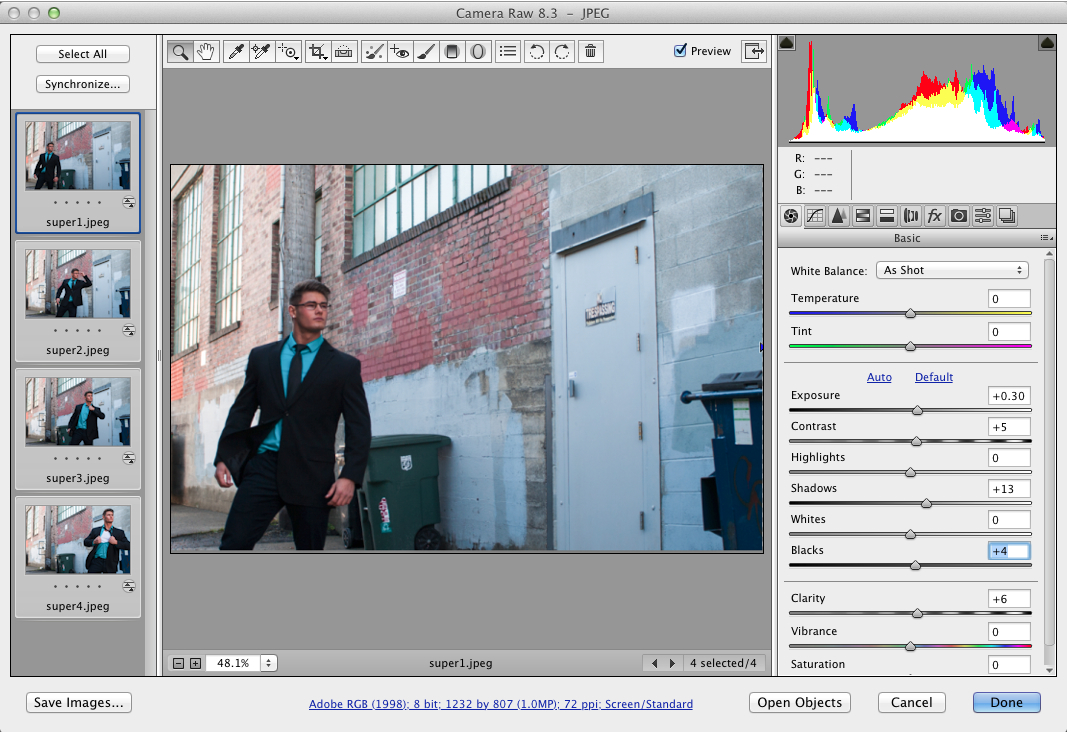Switch to the Tone Curve tab

pyautogui.click(x=815, y=215)
